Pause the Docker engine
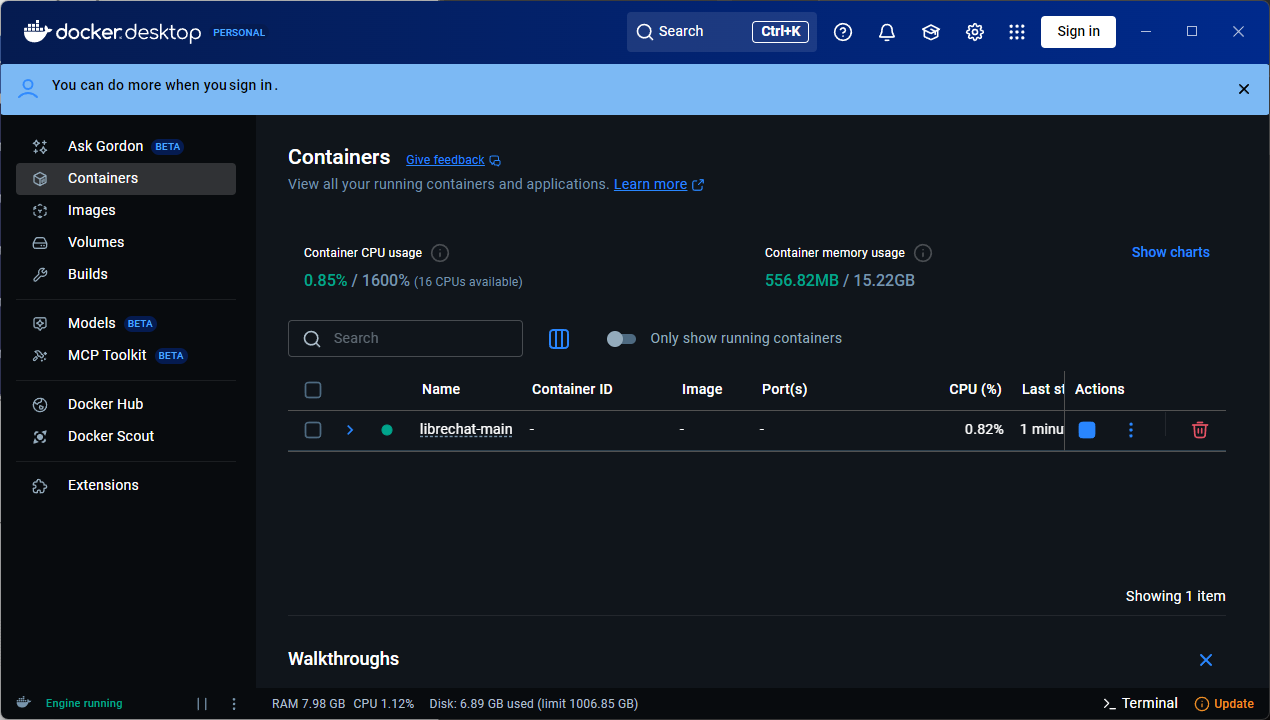1270x720 pixels. click(202, 704)
